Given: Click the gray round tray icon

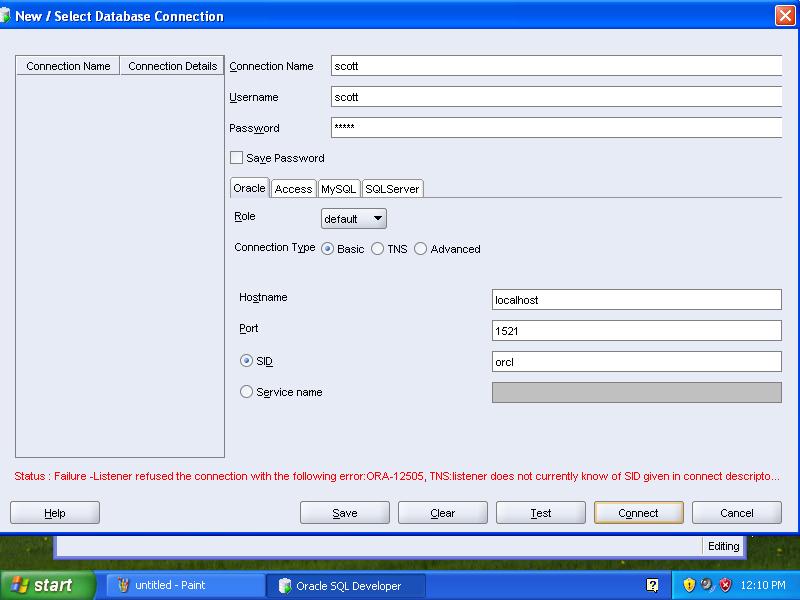Looking at the screenshot, I should (x=707, y=585).
